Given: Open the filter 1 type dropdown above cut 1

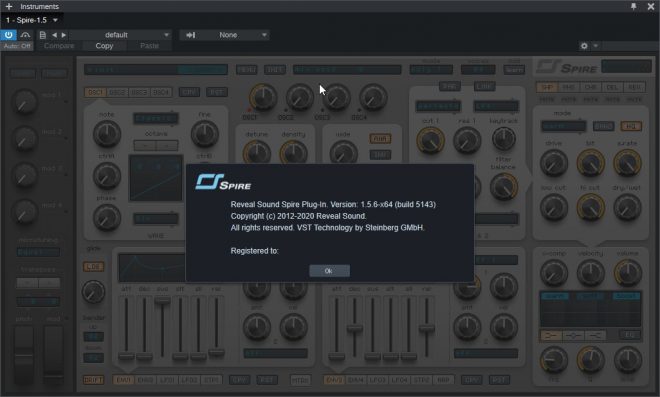Looking at the screenshot, I should tap(438, 106).
